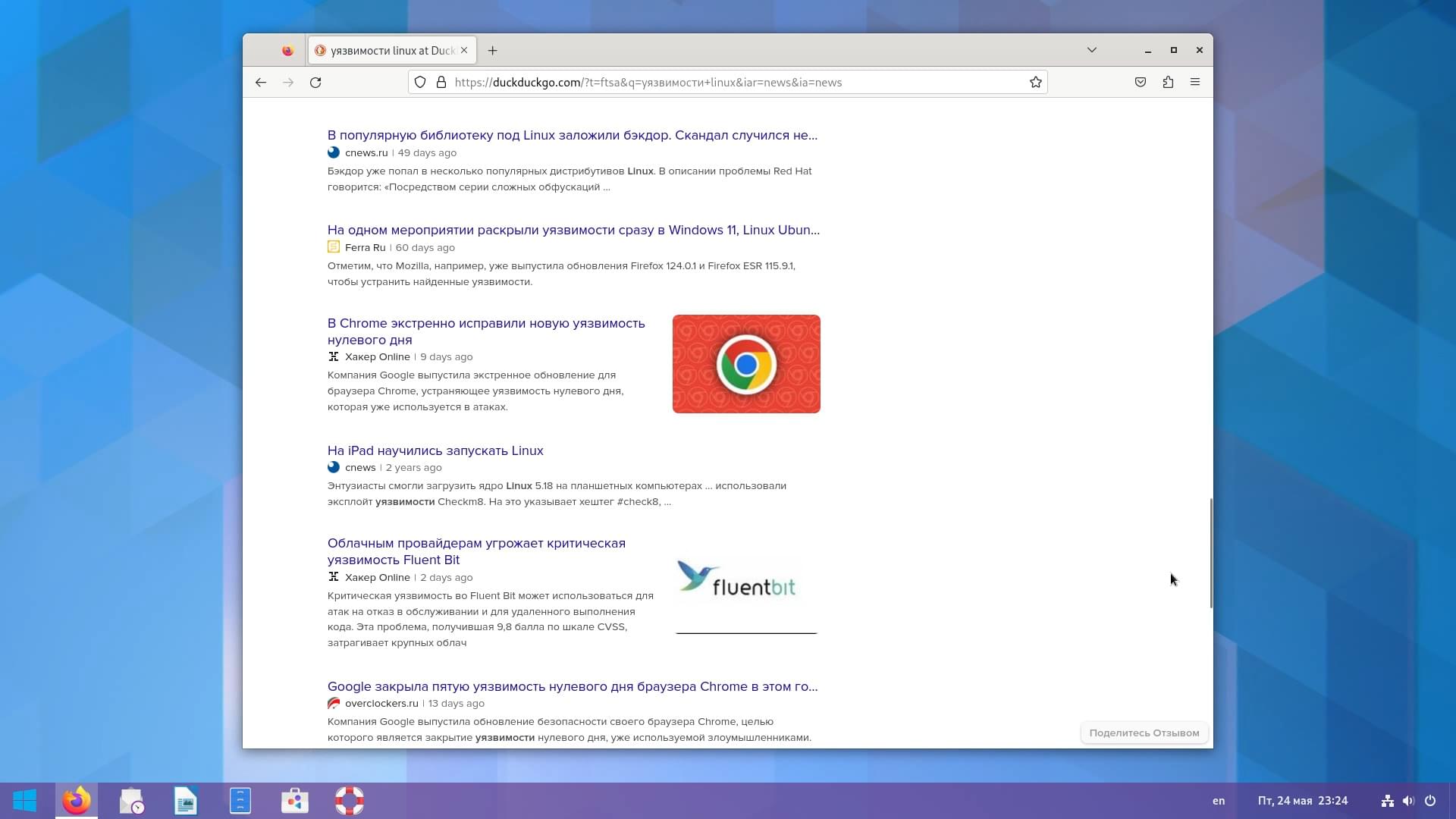Close the DuckDuckGo search tab

[x=464, y=51]
